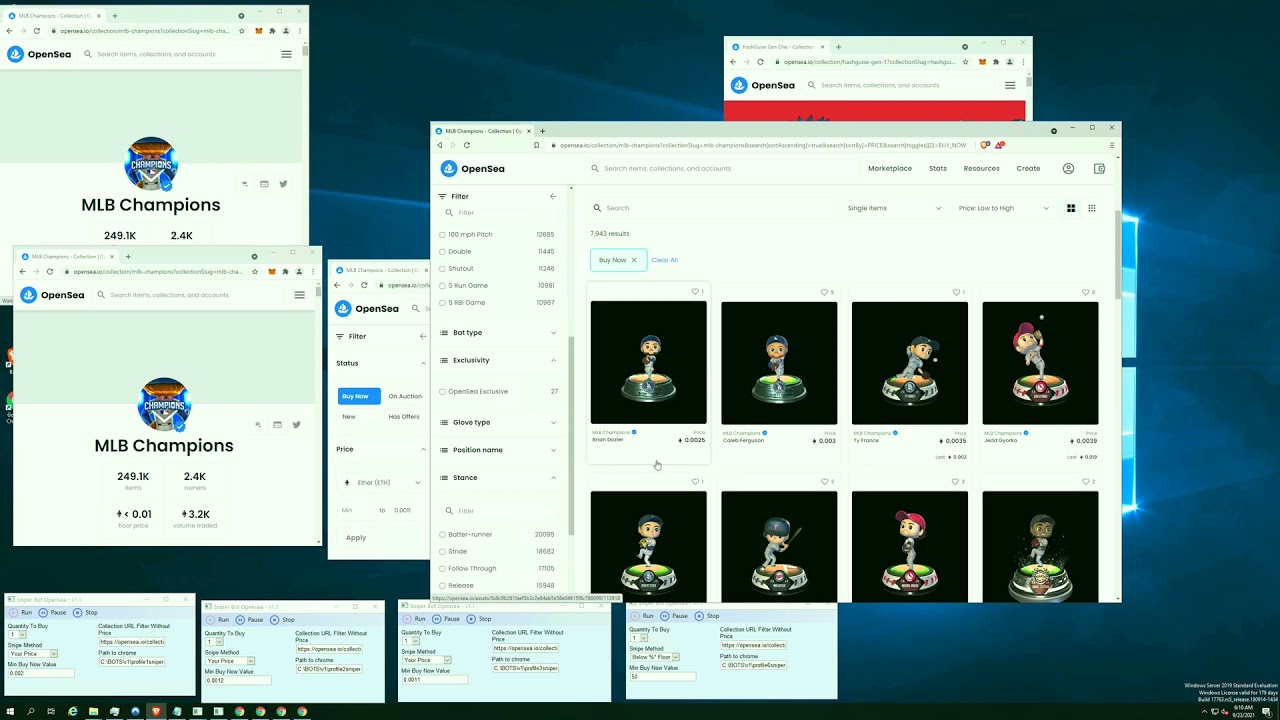Click Run in the leftmost Sniper Bot window
The width and height of the screenshot is (1280, 720).
tap(22, 612)
